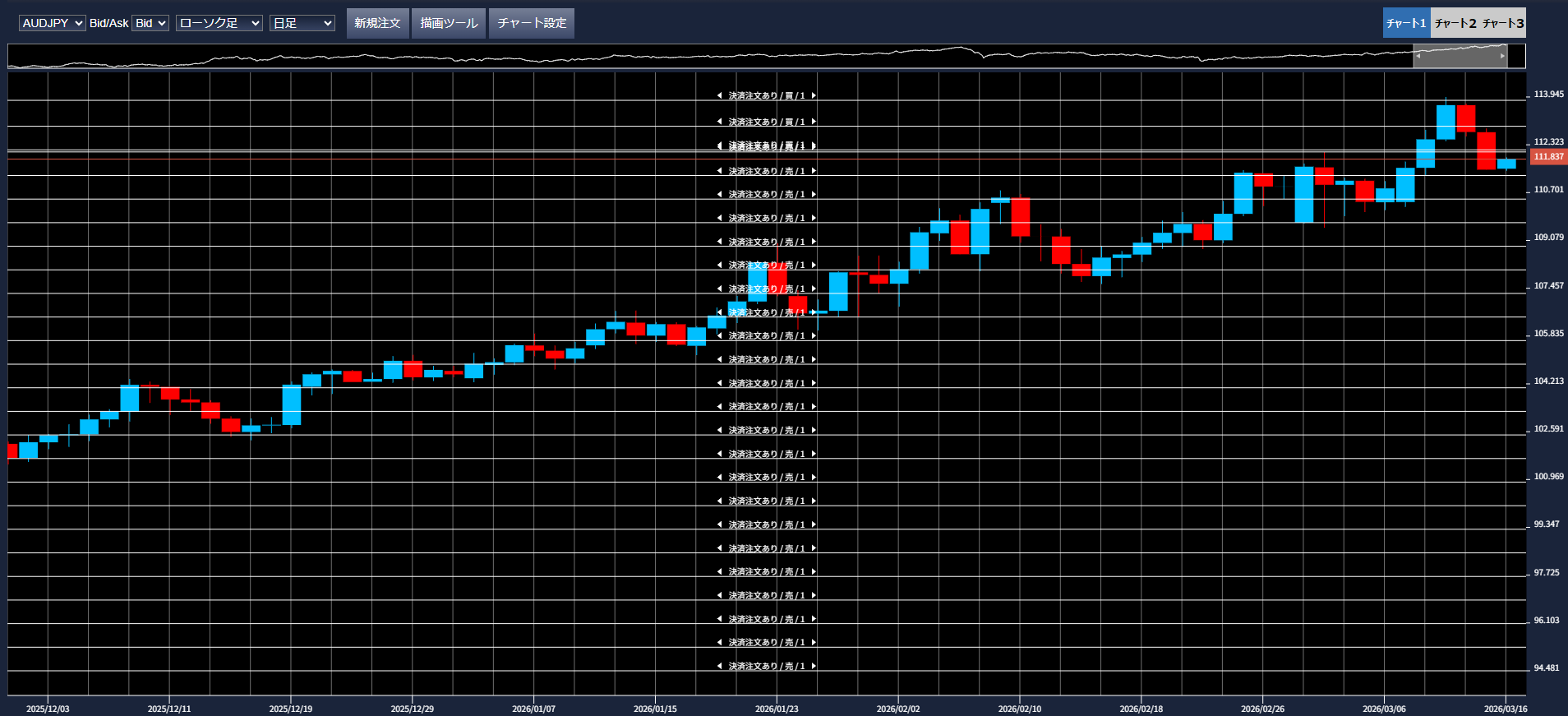Screen dimensions: 1568x716
Task: Open the ローソク足 chart type dropdown
Action: coord(219,23)
